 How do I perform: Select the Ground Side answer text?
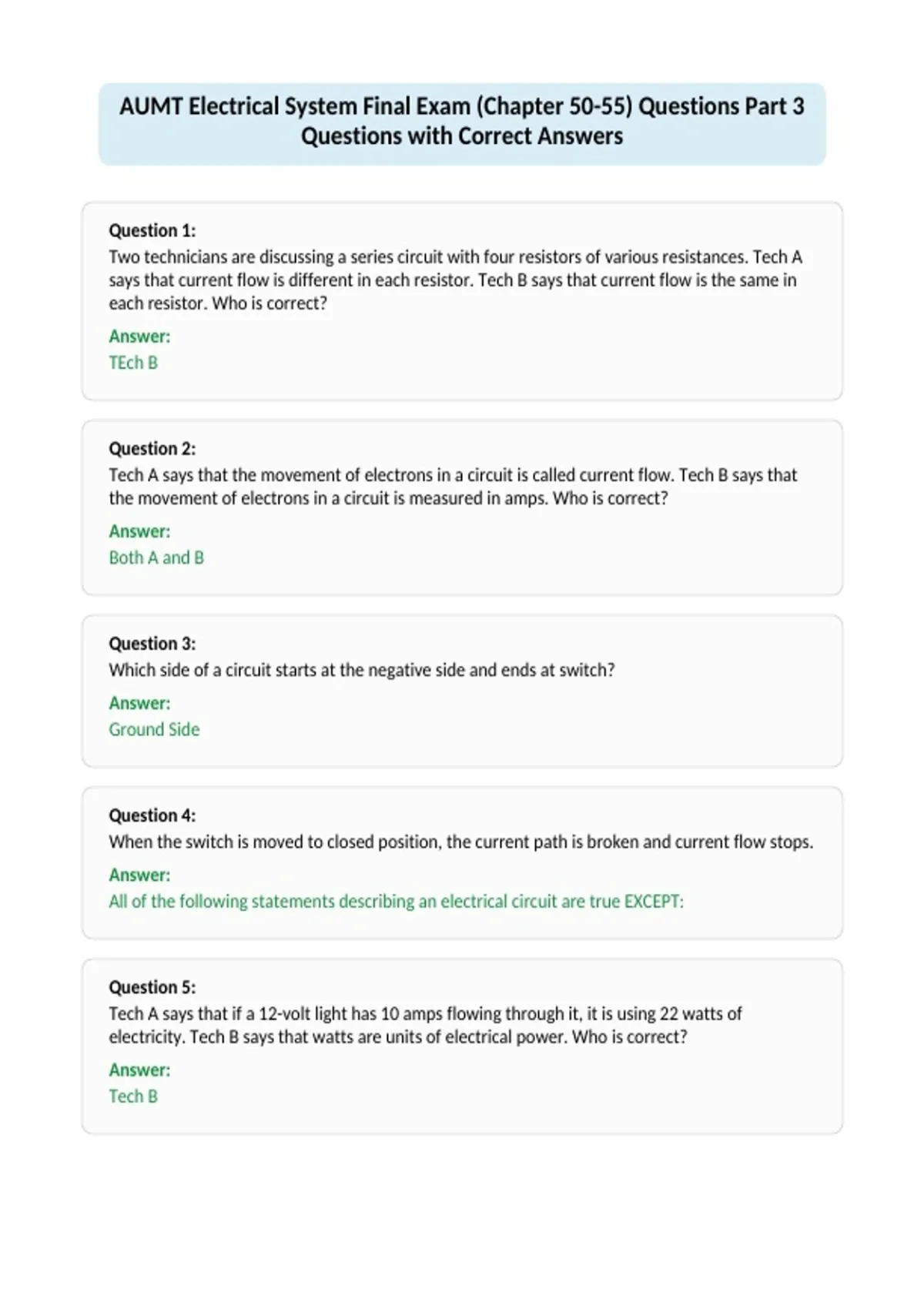point(154,729)
